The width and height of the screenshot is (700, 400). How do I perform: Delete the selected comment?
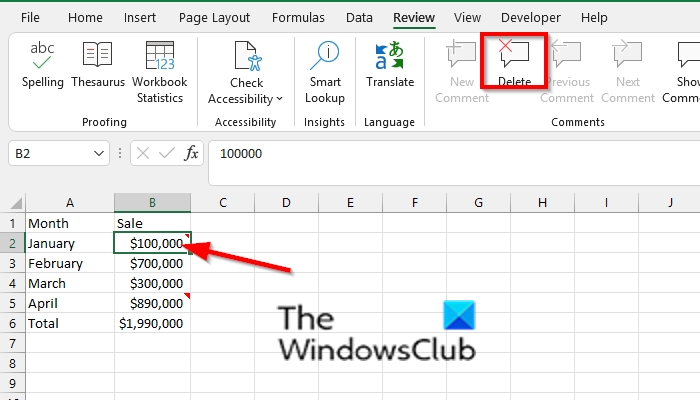pos(514,62)
